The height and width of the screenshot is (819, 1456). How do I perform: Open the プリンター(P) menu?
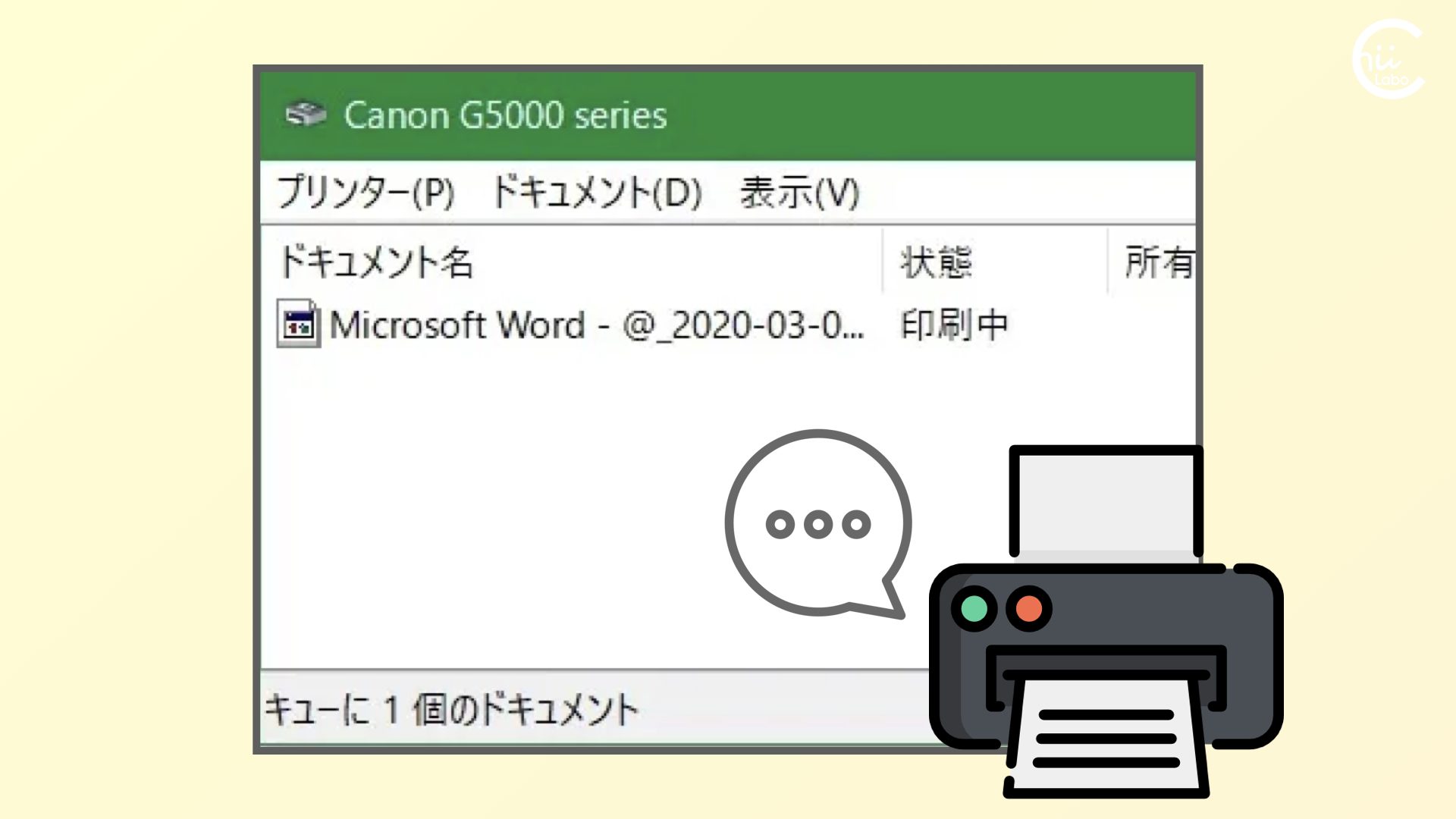(x=366, y=192)
